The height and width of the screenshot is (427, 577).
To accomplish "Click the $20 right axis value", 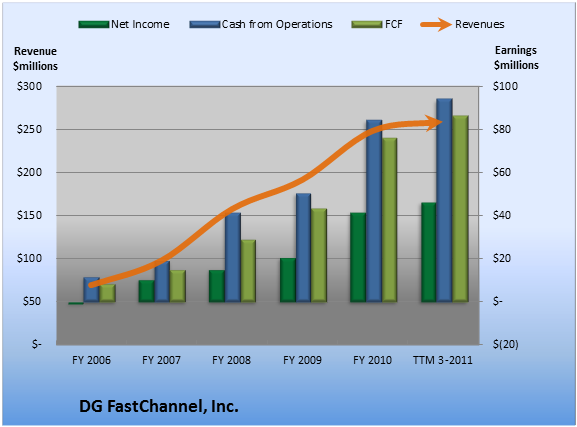I will (x=502, y=258).
